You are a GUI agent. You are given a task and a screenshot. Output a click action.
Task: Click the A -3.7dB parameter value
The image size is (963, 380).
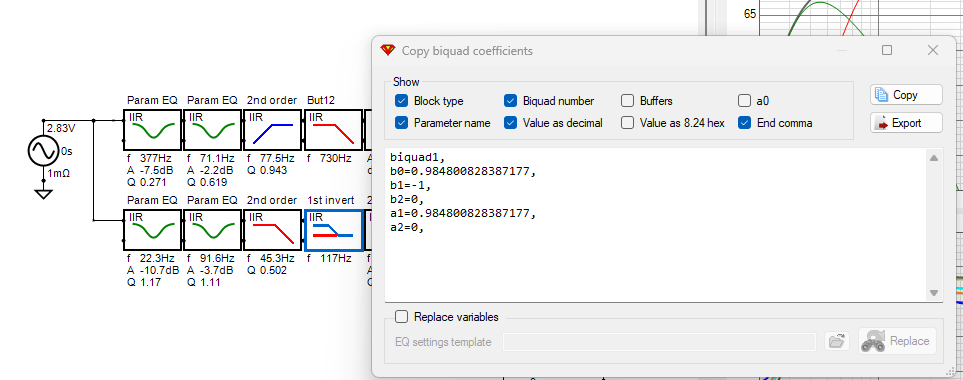pos(210,271)
